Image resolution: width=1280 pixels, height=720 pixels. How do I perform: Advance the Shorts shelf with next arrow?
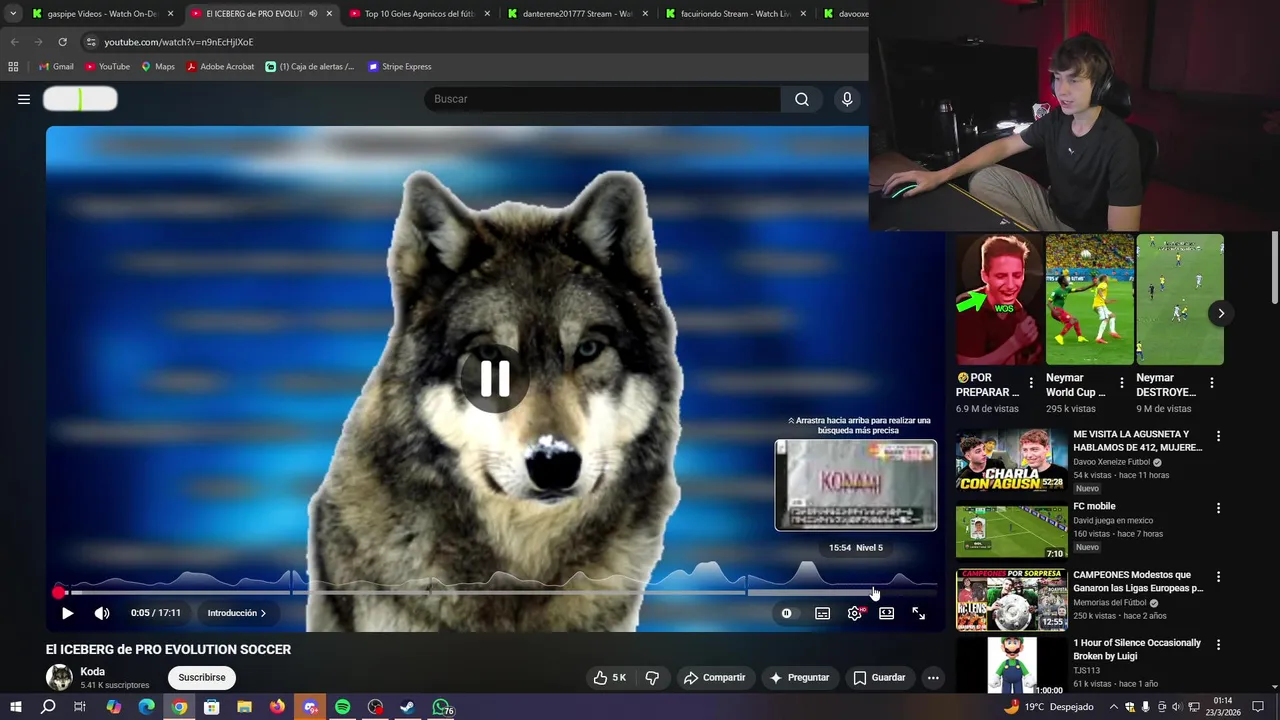click(x=1221, y=313)
